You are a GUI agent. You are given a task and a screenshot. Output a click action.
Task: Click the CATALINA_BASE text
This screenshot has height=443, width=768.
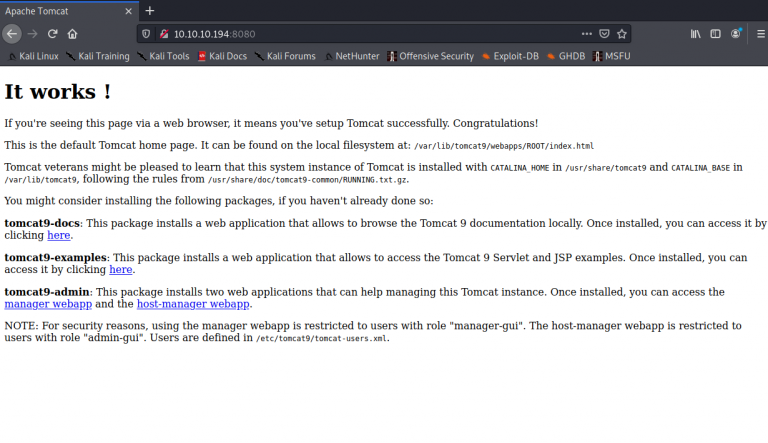700,168
